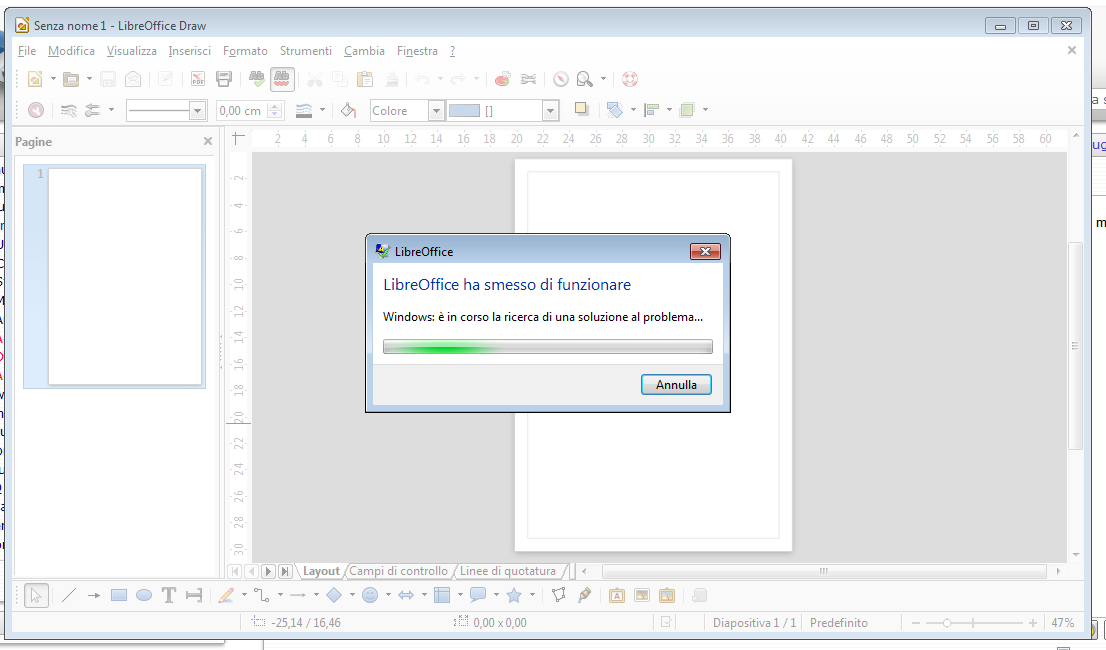Viewport: 1106px width, 650px height.
Task: Select the Text tool
Action: pyautogui.click(x=169, y=596)
